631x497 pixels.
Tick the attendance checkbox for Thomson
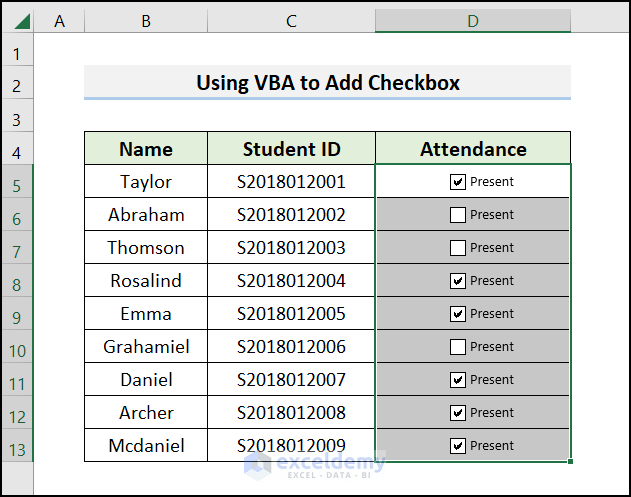click(458, 248)
